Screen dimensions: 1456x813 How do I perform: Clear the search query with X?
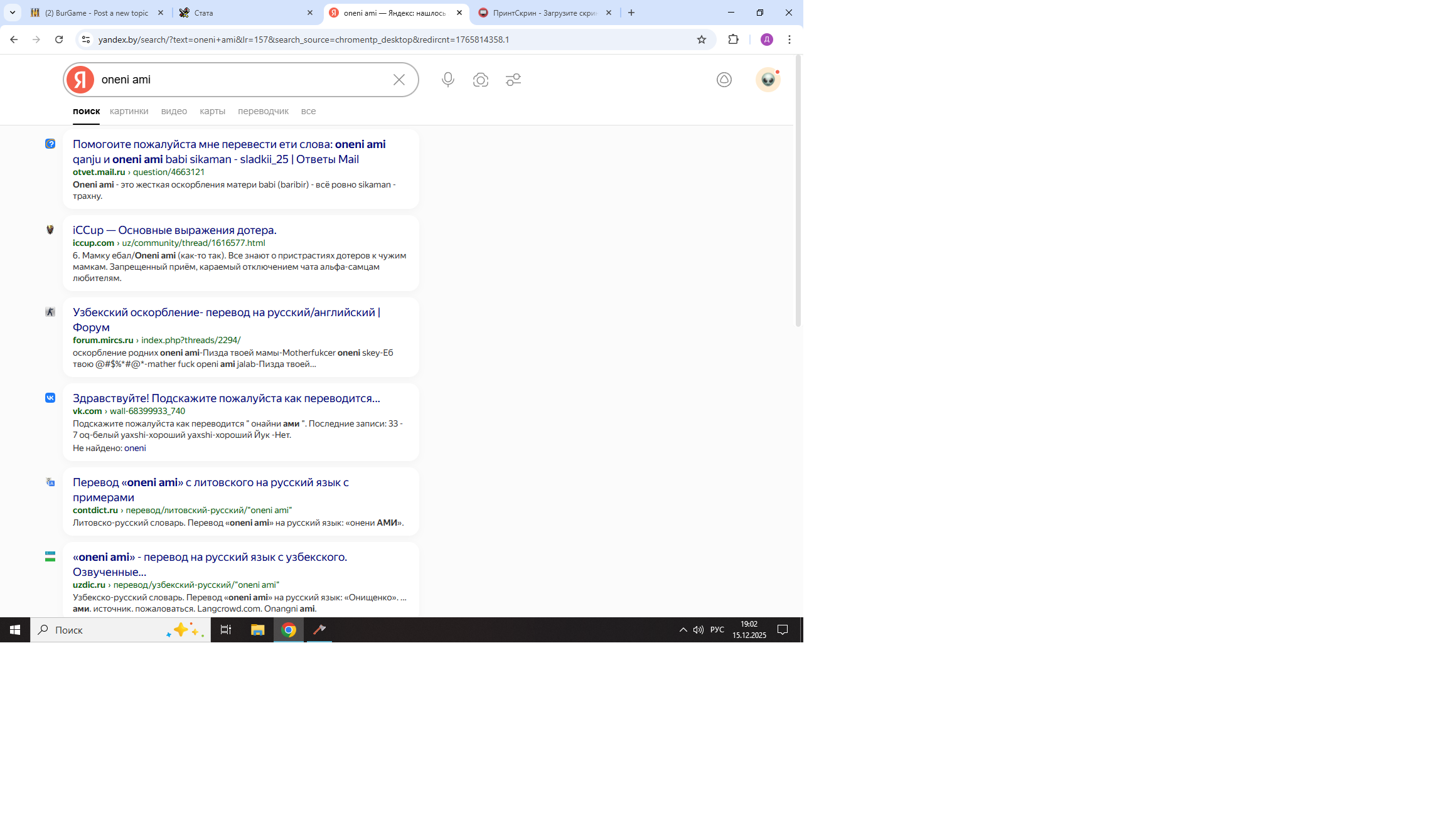pyautogui.click(x=399, y=80)
